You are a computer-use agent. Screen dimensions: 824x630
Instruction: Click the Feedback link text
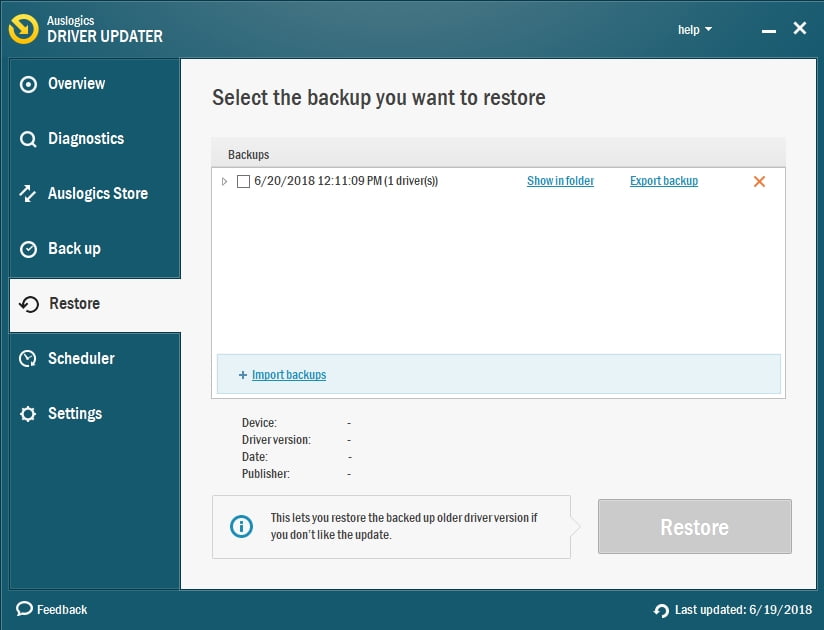62,610
